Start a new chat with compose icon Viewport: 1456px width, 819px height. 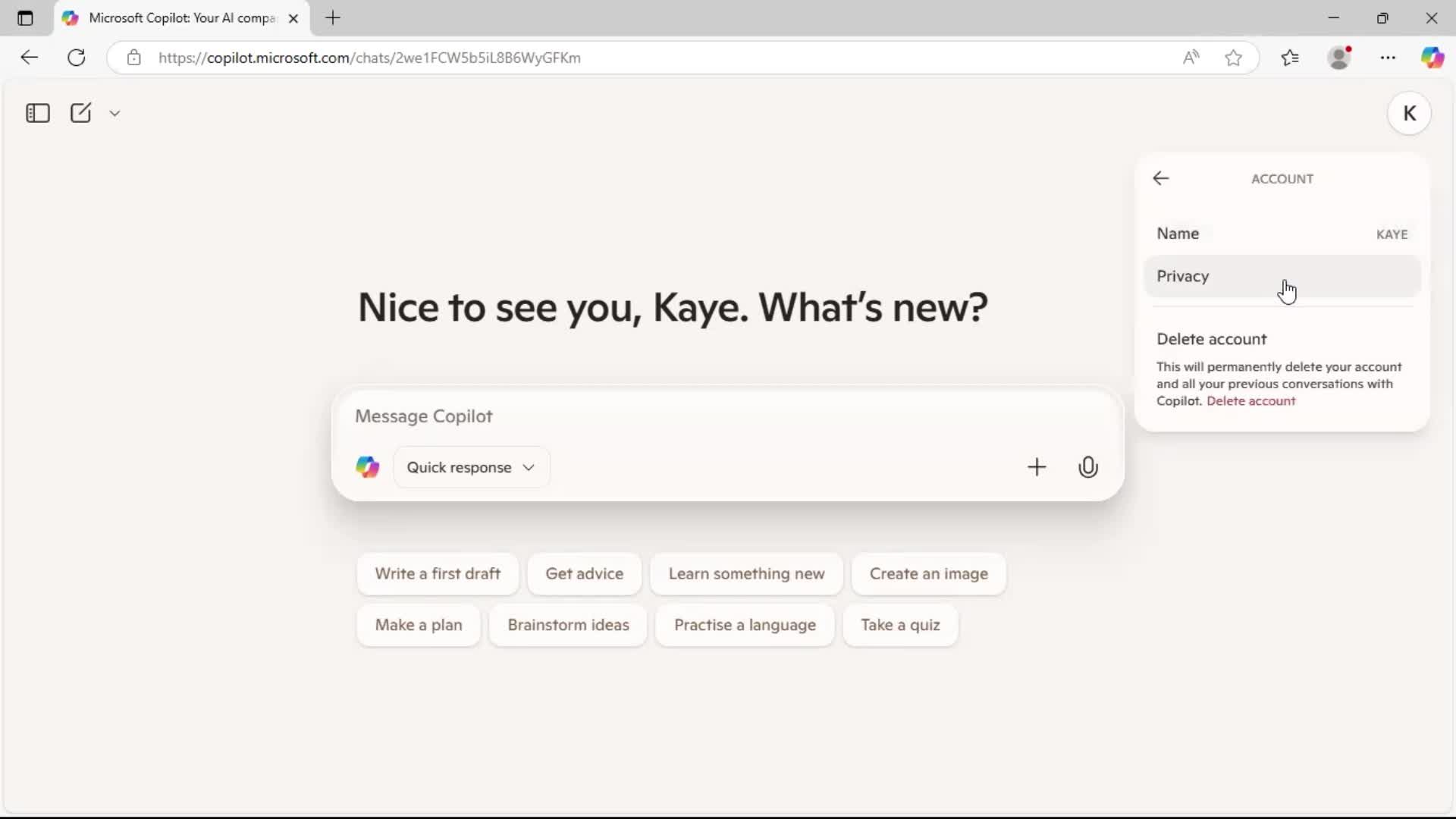80,113
